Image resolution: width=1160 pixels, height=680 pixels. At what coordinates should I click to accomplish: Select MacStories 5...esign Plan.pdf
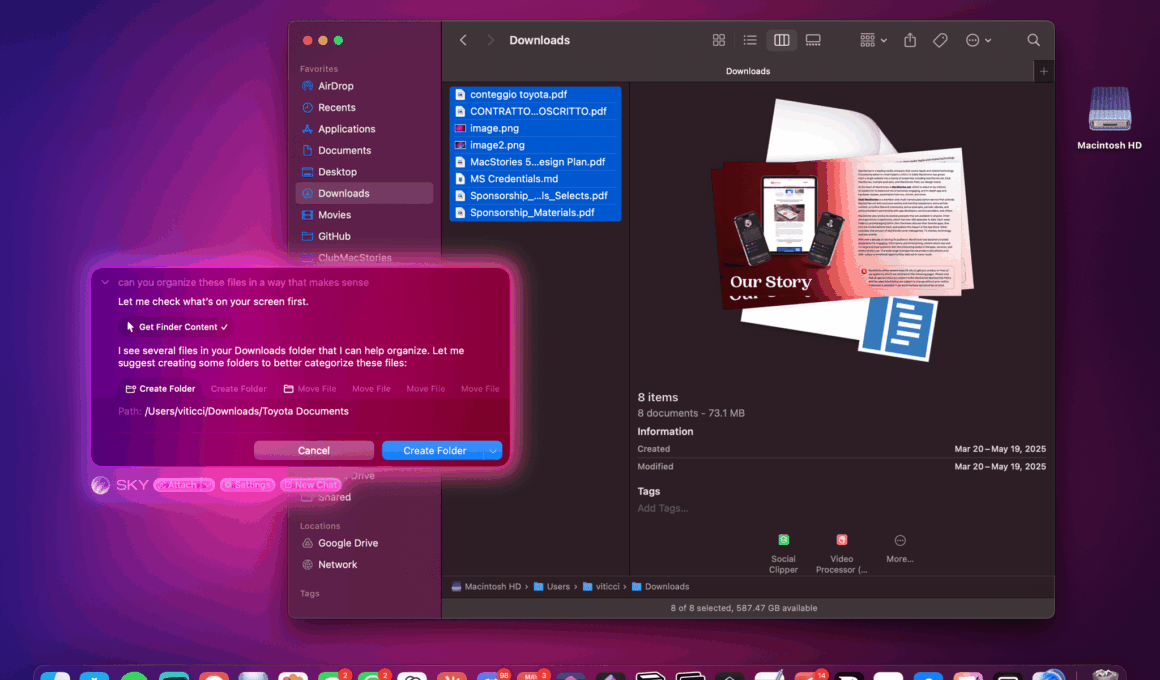pos(535,161)
